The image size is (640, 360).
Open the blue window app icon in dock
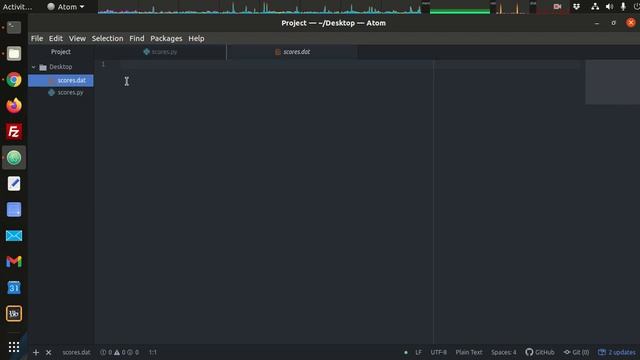(x=14, y=210)
